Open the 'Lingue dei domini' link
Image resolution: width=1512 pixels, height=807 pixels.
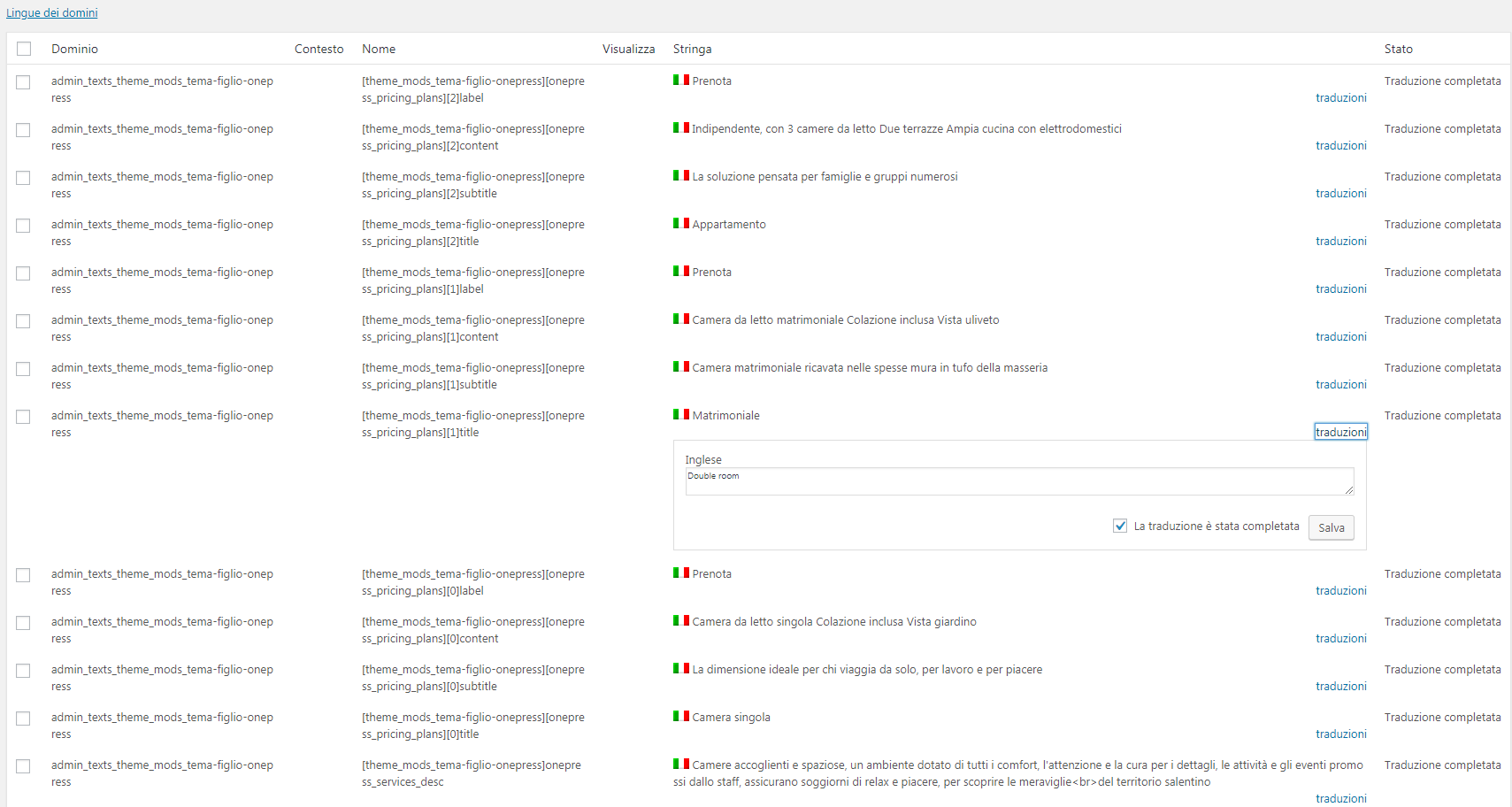[x=52, y=12]
